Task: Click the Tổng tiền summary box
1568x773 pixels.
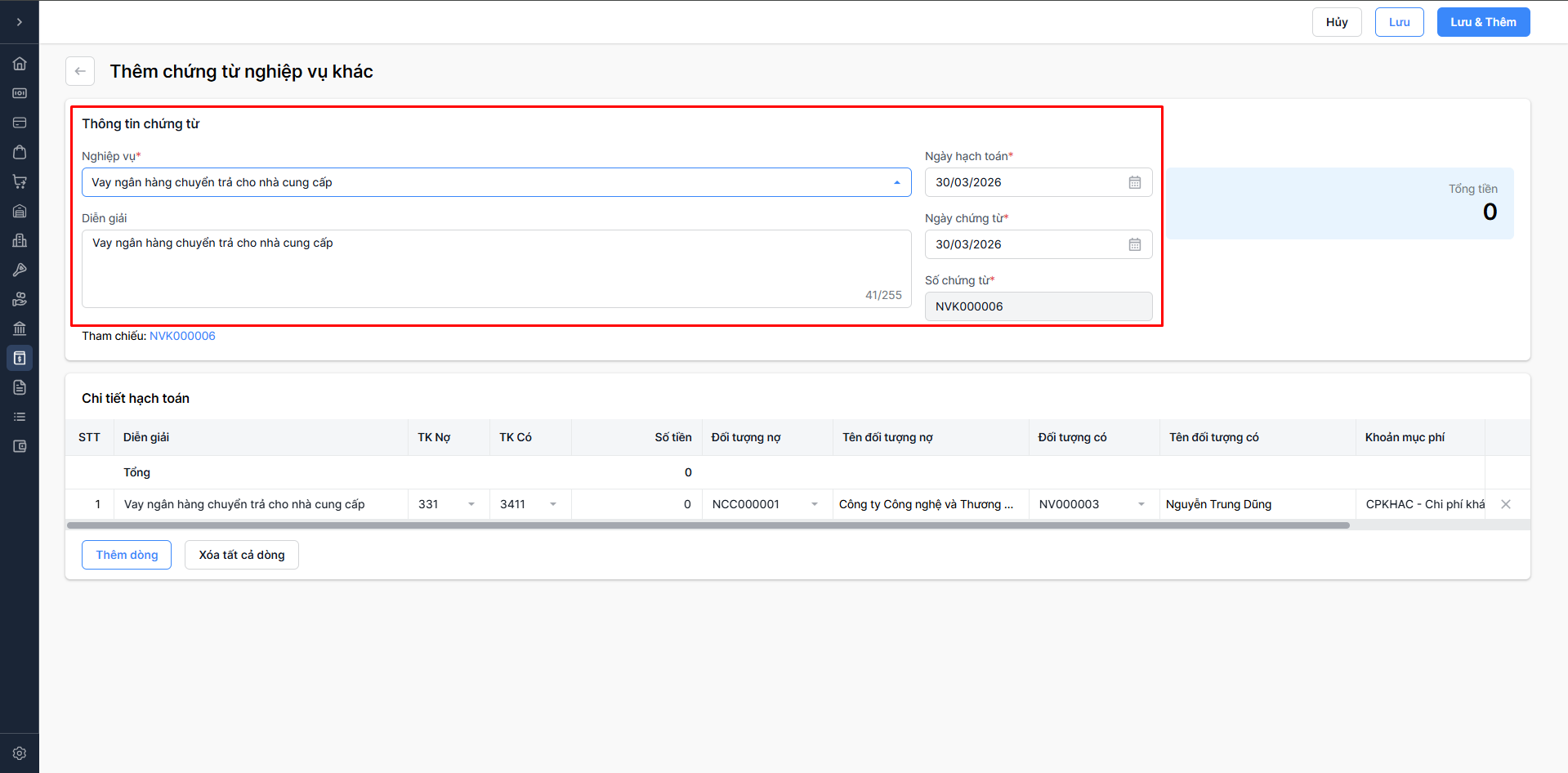Action: 1340,203
